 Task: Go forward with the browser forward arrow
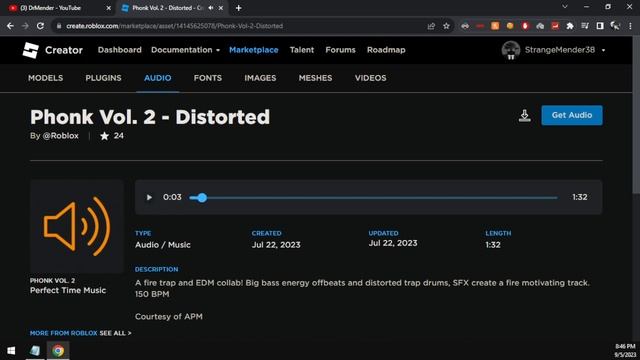tap(25, 26)
